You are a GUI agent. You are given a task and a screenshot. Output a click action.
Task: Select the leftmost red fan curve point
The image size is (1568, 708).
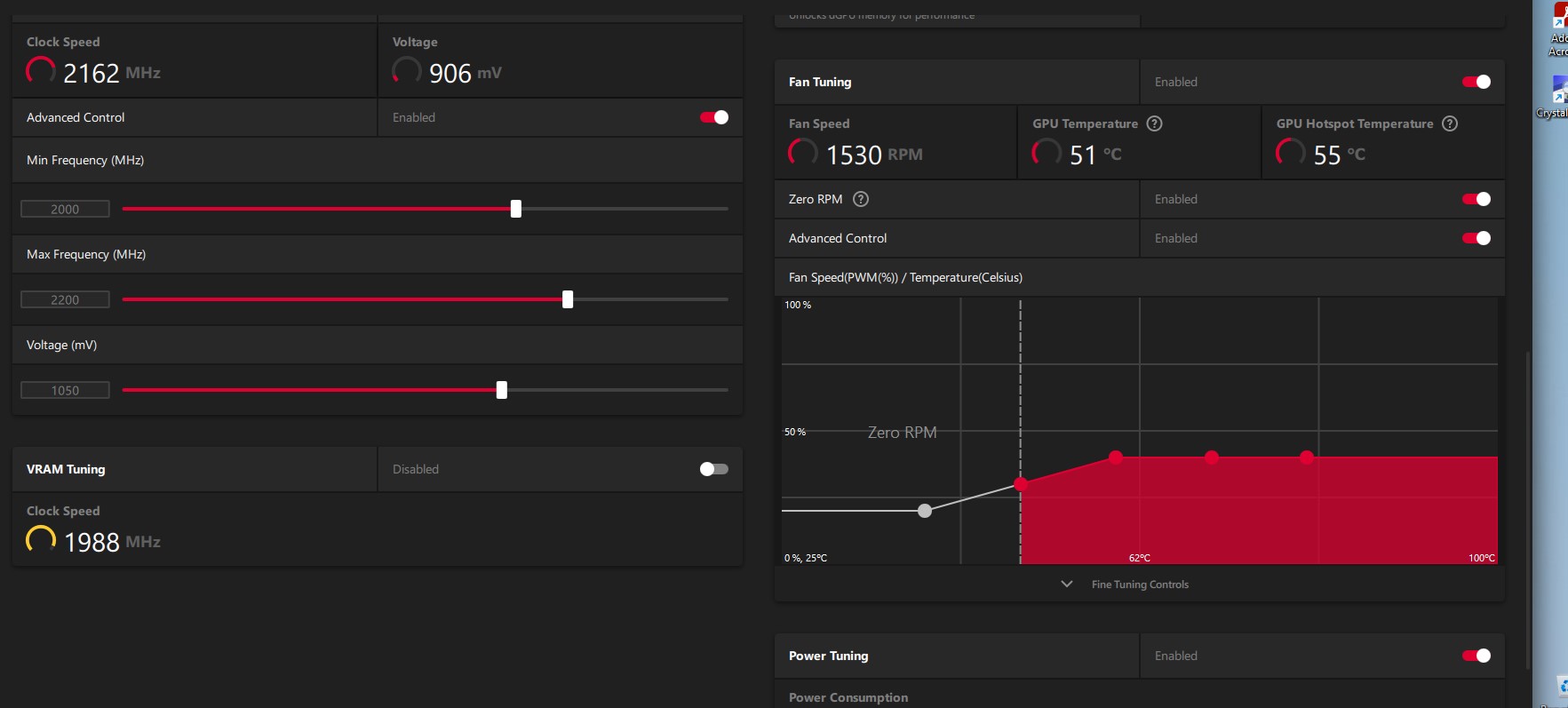(x=1021, y=484)
